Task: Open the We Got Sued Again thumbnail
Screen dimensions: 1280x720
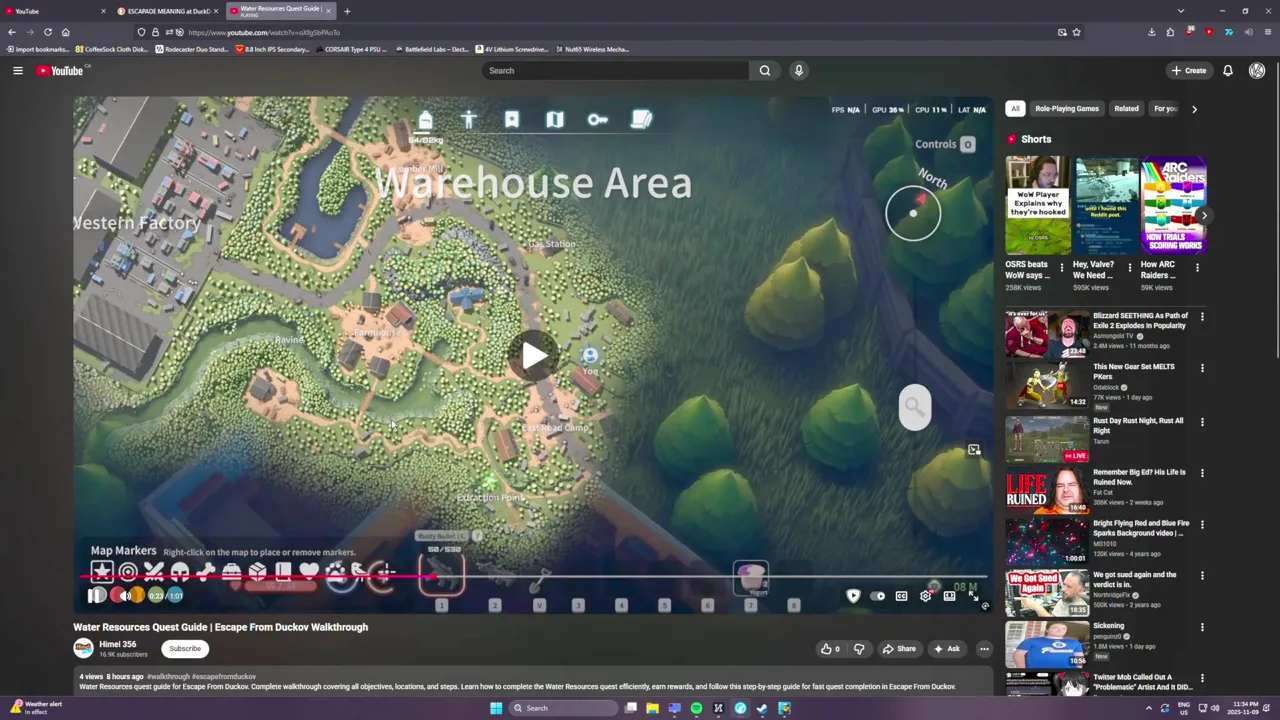Action: click(x=1047, y=593)
